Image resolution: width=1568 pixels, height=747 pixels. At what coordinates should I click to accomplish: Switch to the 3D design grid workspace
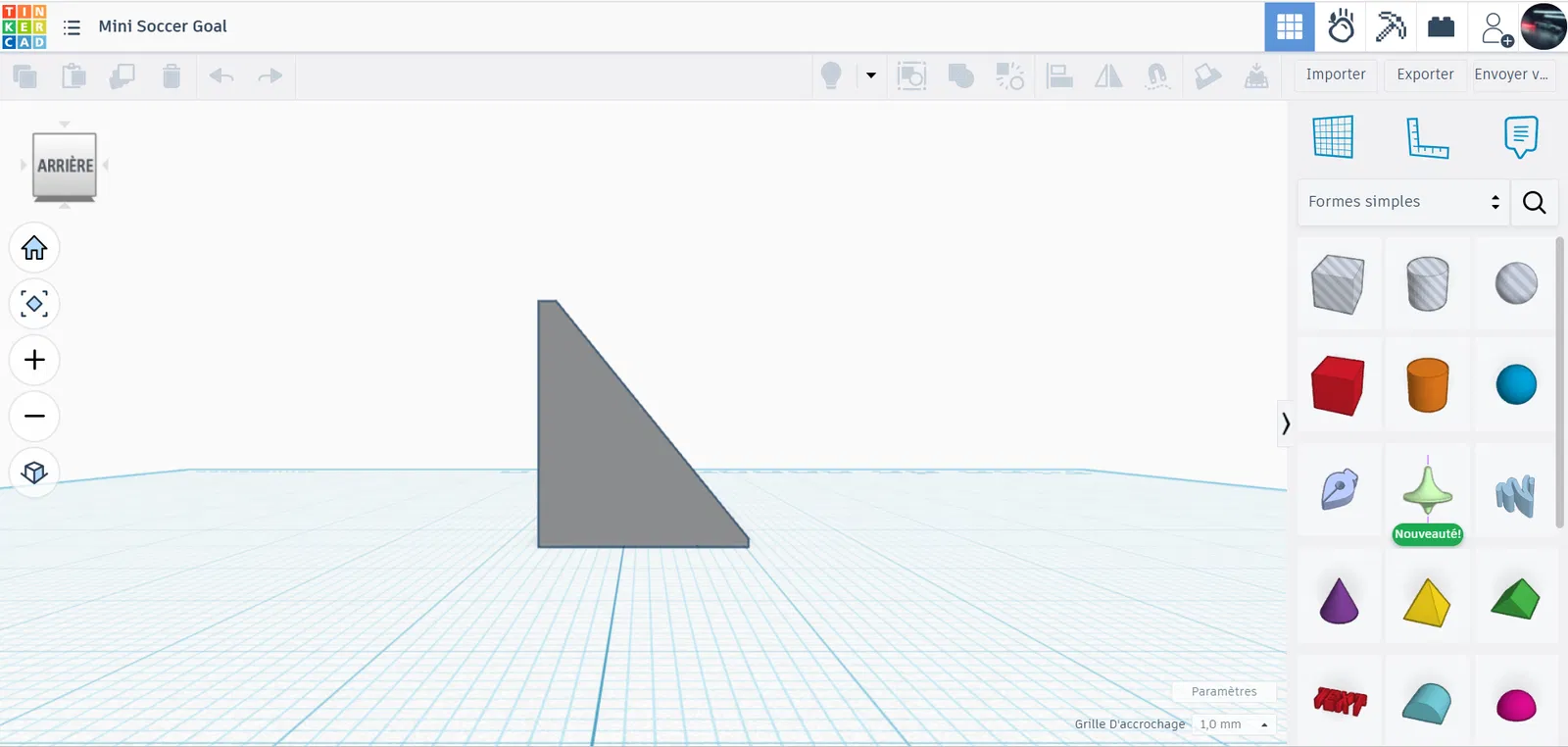1290,26
